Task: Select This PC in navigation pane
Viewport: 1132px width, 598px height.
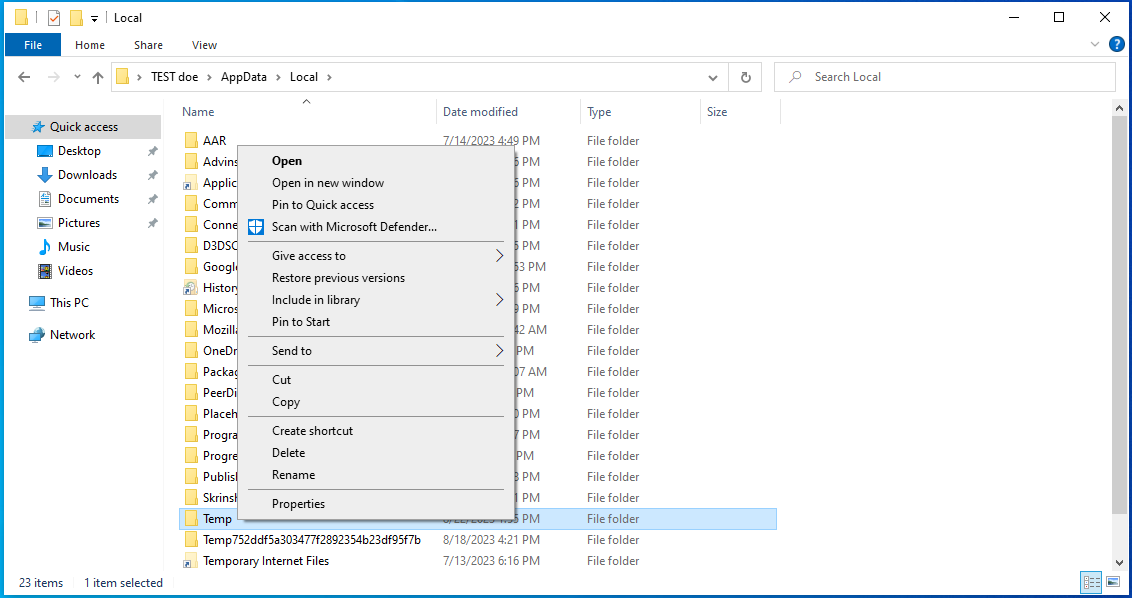Action: pos(69,303)
